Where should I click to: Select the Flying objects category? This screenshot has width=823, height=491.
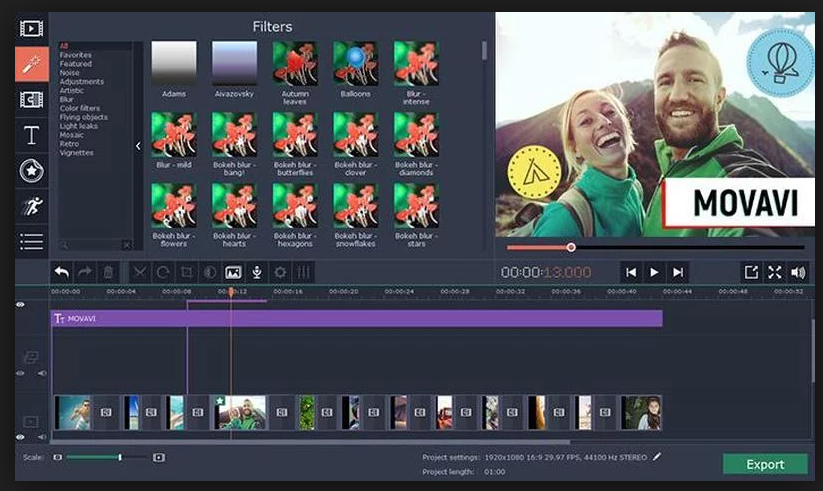[x=83, y=117]
